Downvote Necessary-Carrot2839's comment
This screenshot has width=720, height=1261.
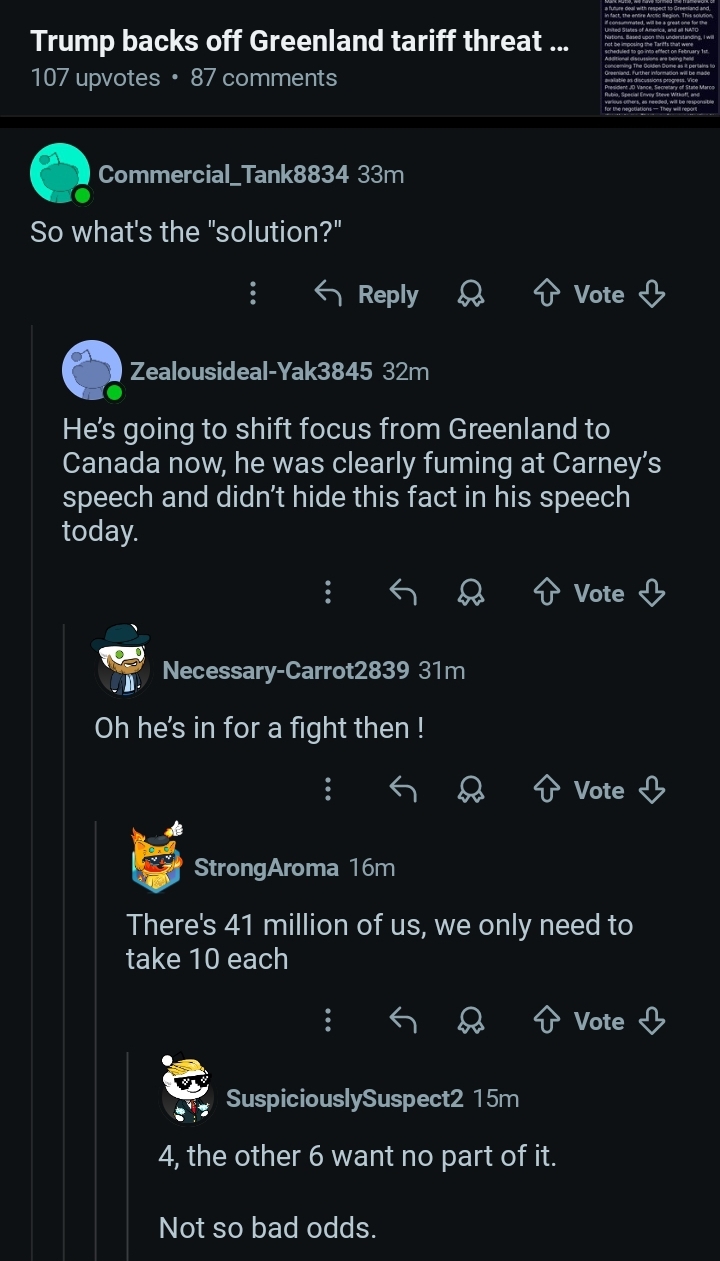[x=652, y=790]
